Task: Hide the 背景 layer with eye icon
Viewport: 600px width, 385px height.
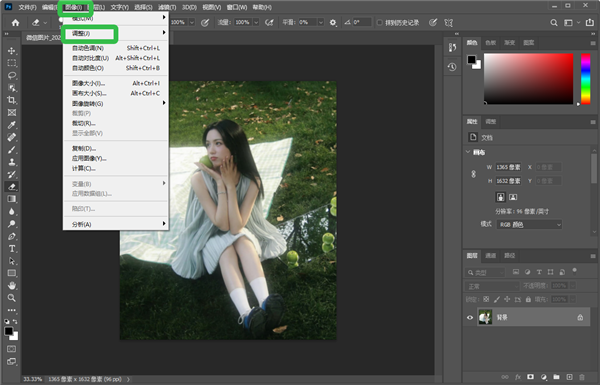Action: 470,318
